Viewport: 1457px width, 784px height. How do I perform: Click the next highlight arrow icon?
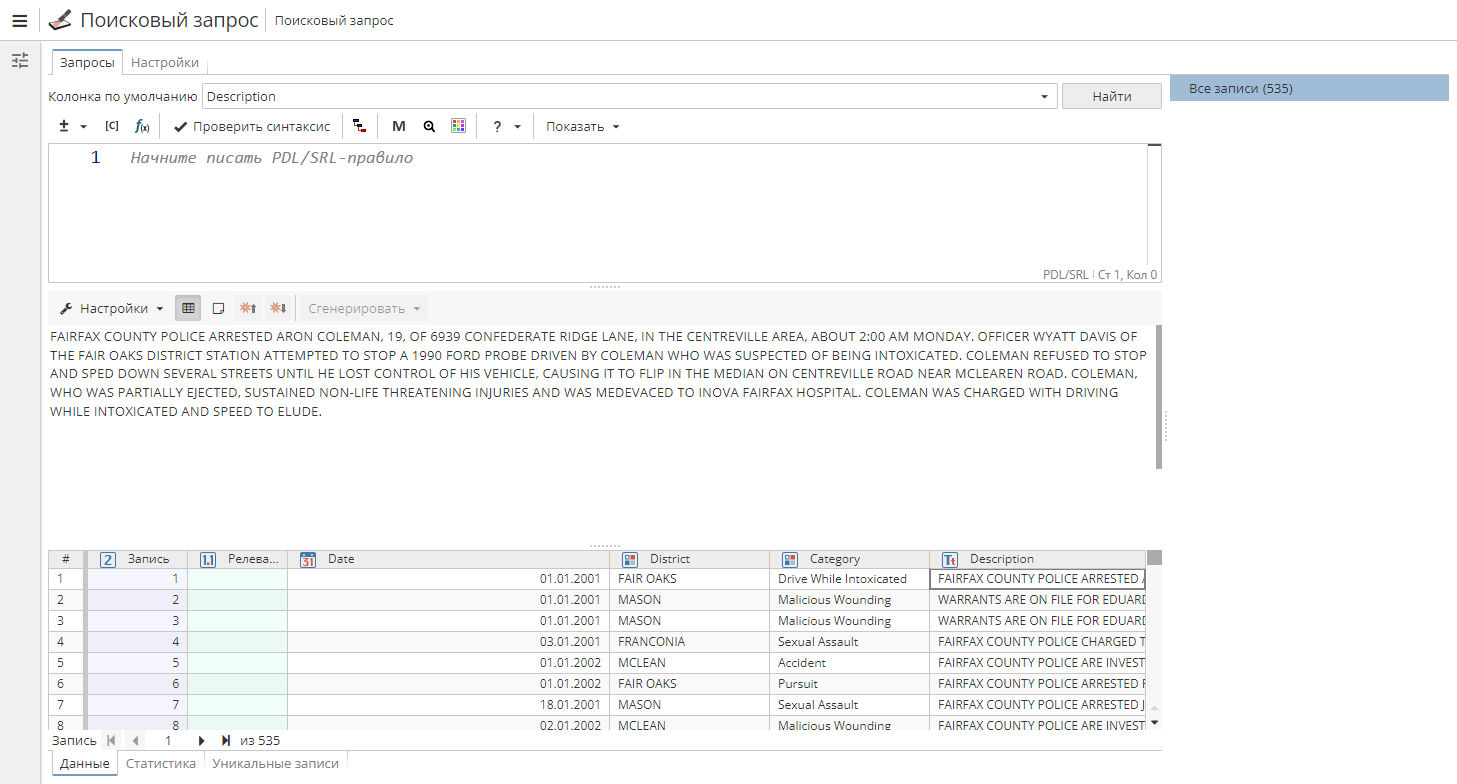(x=278, y=308)
